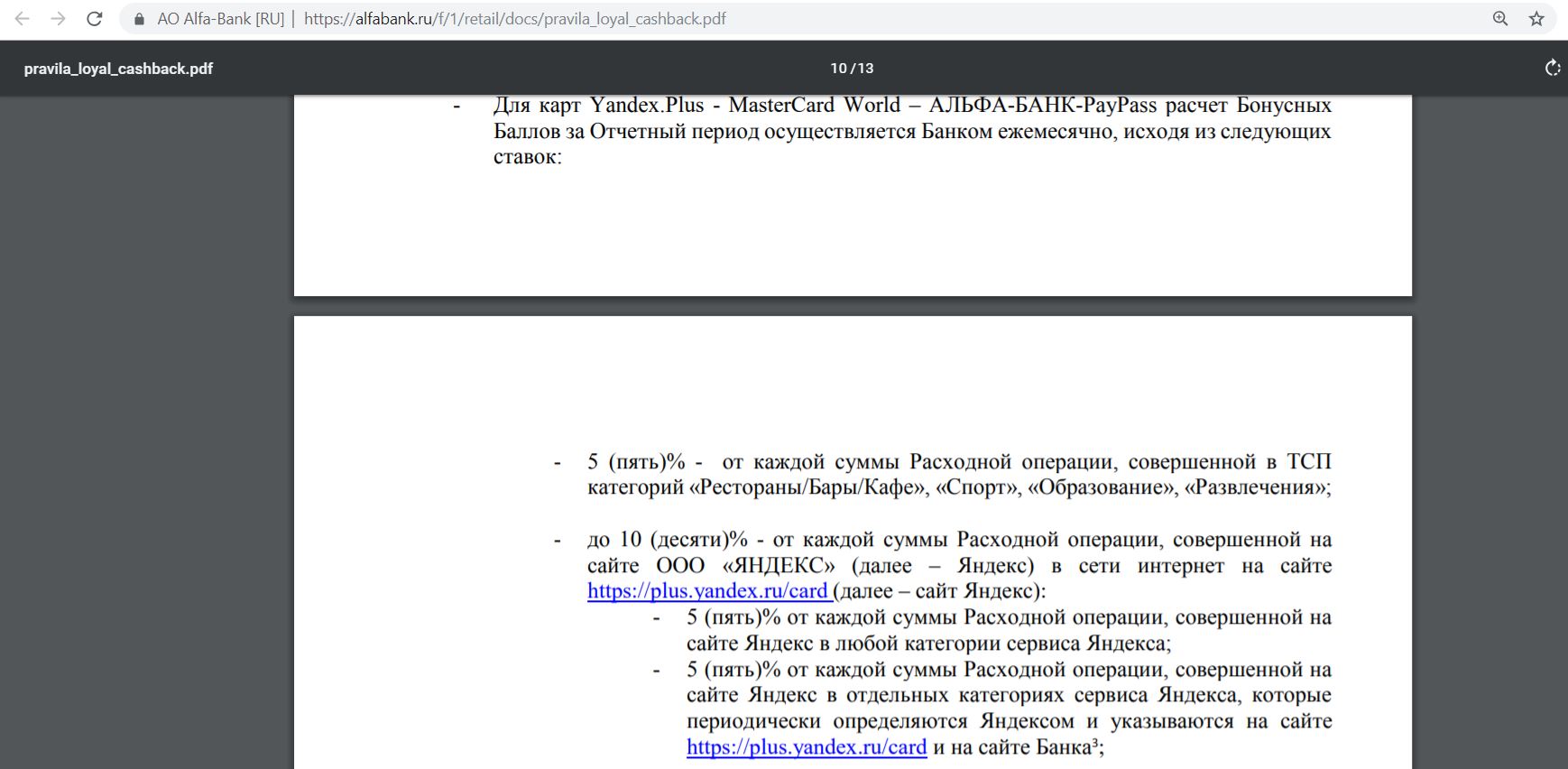Click the text 'любой категории сервиса Яндекса;'
This screenshot has width=1568, height=769.
(1003, 644)
